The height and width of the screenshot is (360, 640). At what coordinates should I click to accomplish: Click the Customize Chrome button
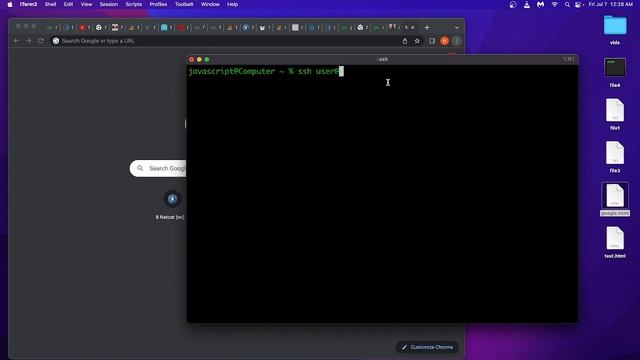427,347
